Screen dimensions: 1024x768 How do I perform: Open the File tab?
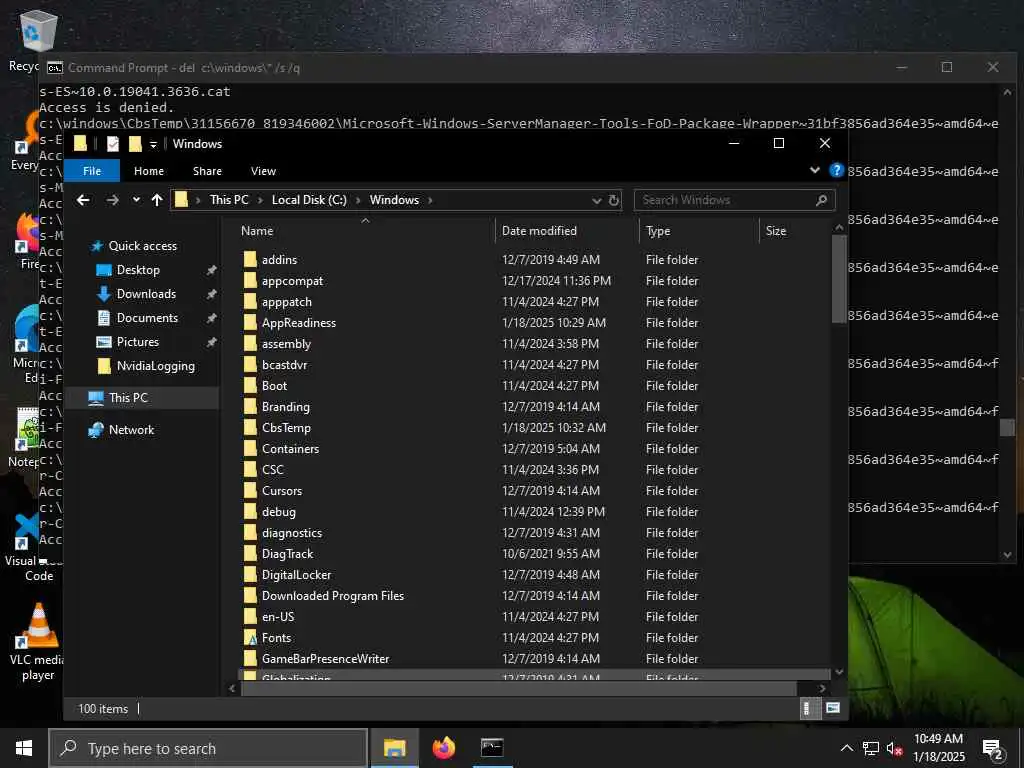coord(92,170)
